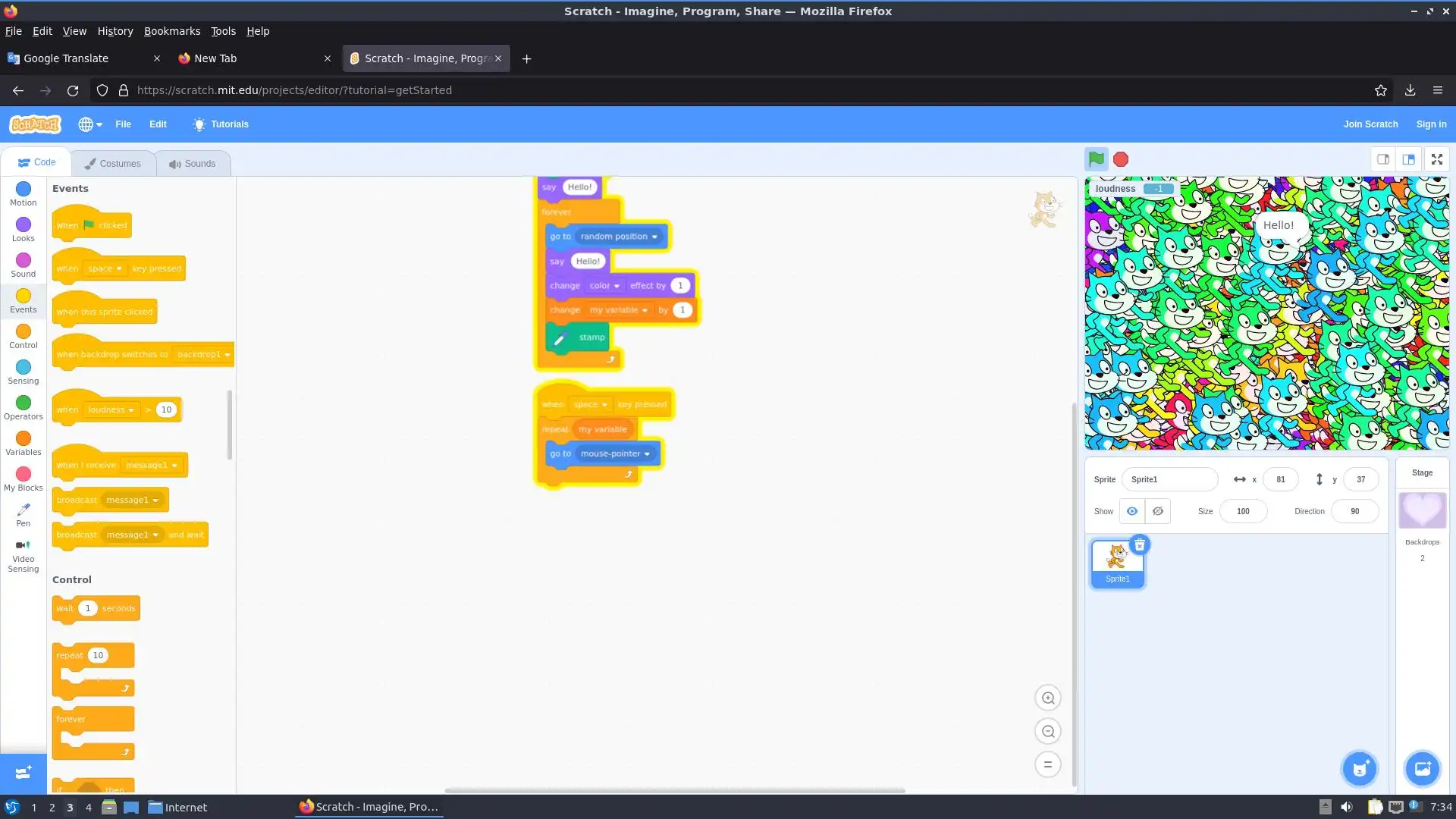Open the language globe dropdown
The image size is (1456, 819).
pos(89,124)
